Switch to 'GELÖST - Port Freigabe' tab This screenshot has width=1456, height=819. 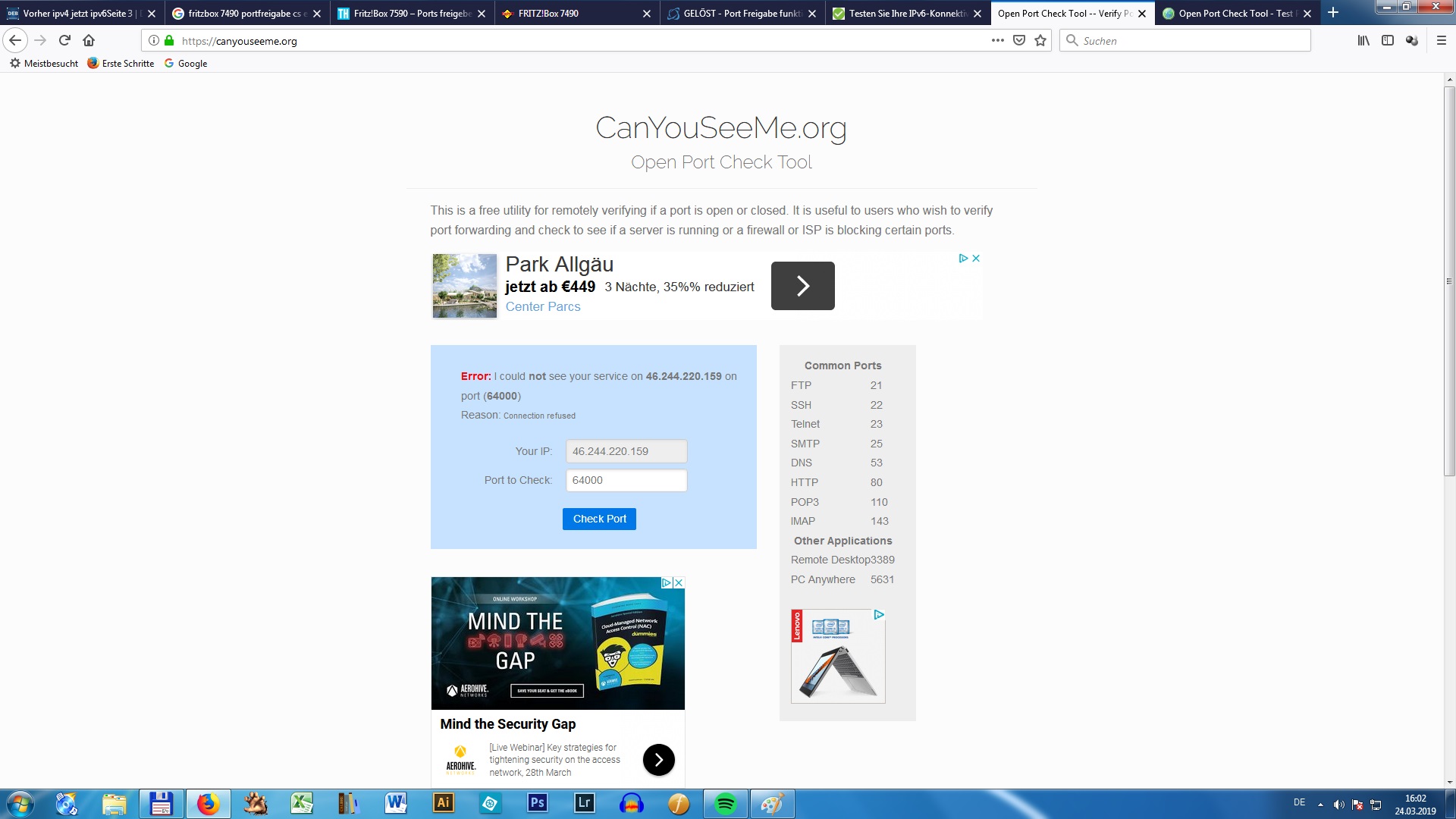click(742, 14)
